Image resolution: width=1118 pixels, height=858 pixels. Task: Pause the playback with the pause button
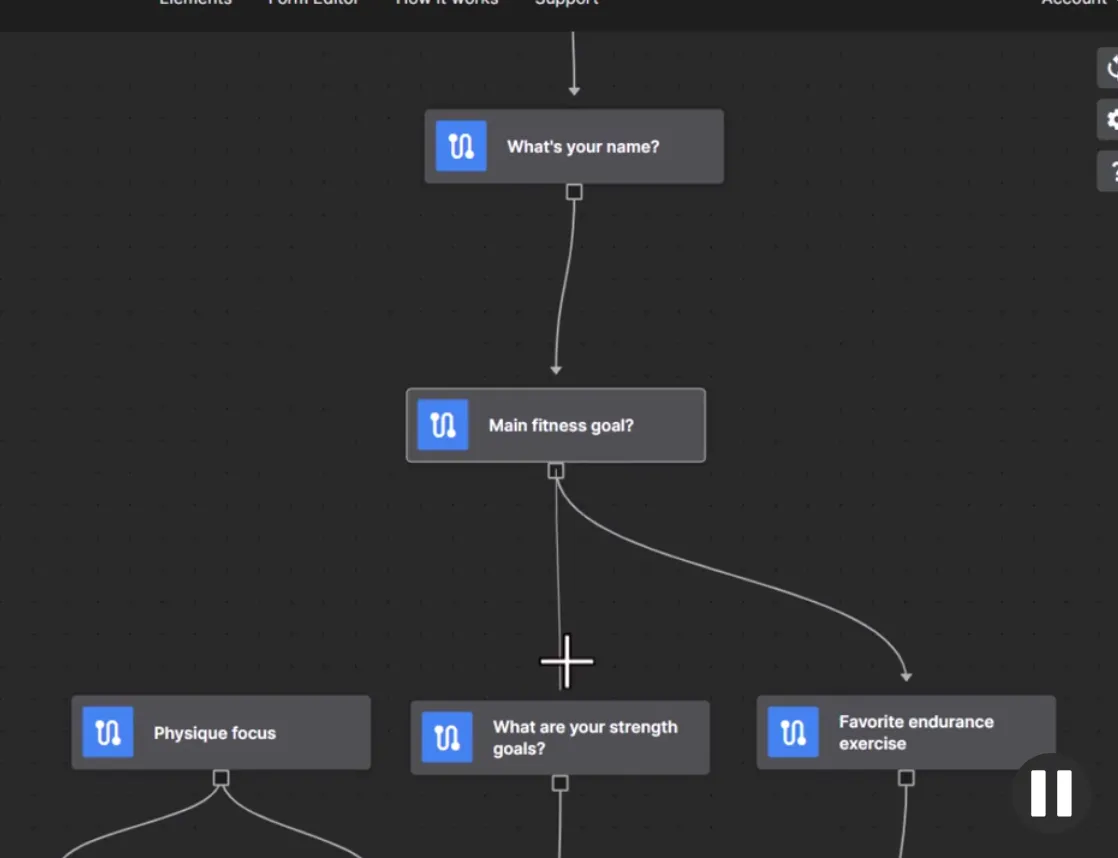pyautogui.click(x=1050, y=795)
